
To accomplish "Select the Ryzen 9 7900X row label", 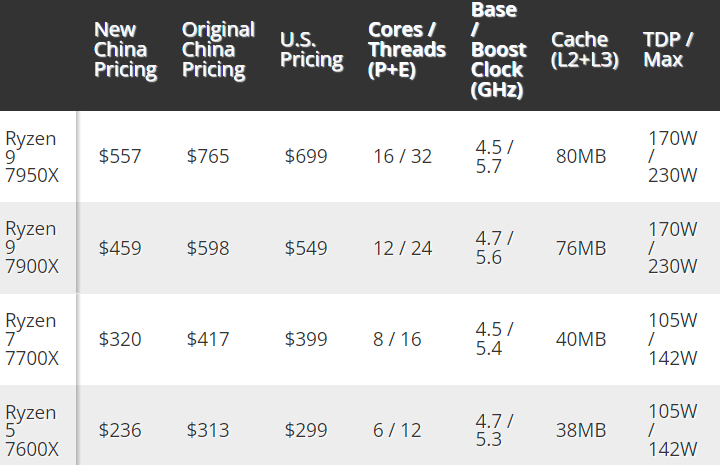I will [31, 247].
